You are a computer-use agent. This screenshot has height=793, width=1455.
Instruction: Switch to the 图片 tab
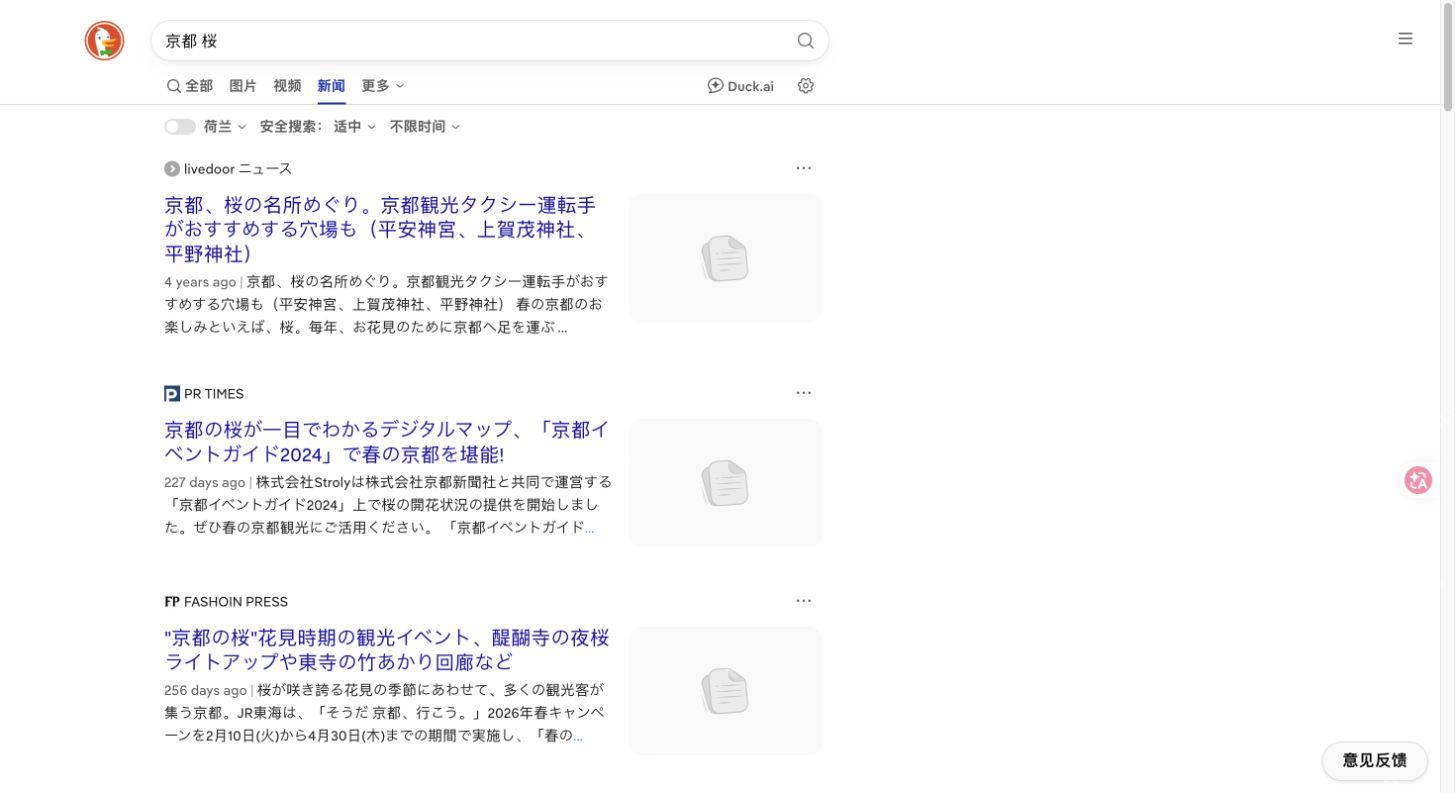tap(243, 86)
